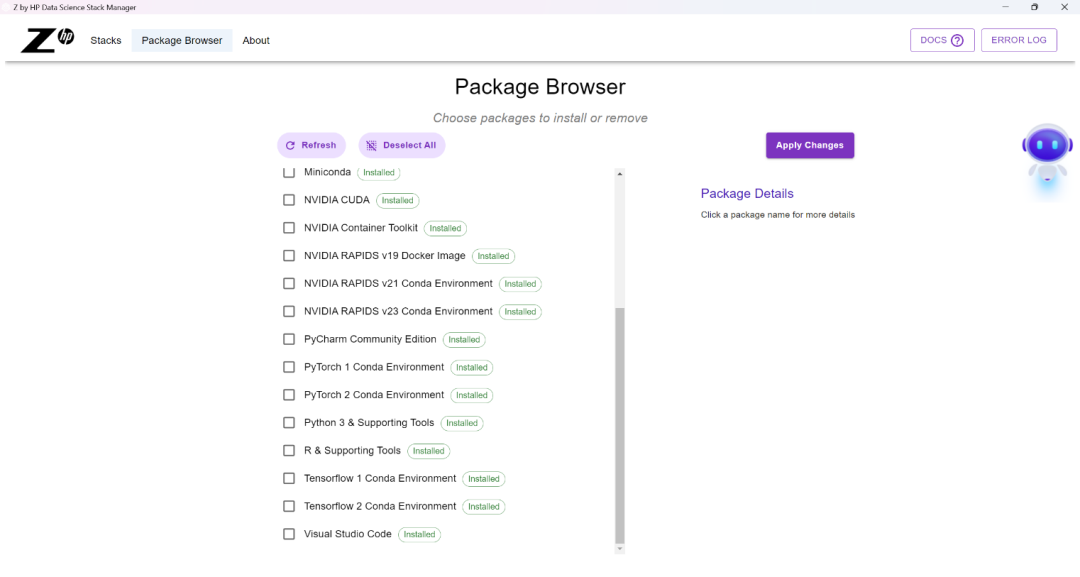Screen dimensions: 1080x577
Task: Click the Installed badge beside R & Supporting Tools
Action: pos(428,451)
